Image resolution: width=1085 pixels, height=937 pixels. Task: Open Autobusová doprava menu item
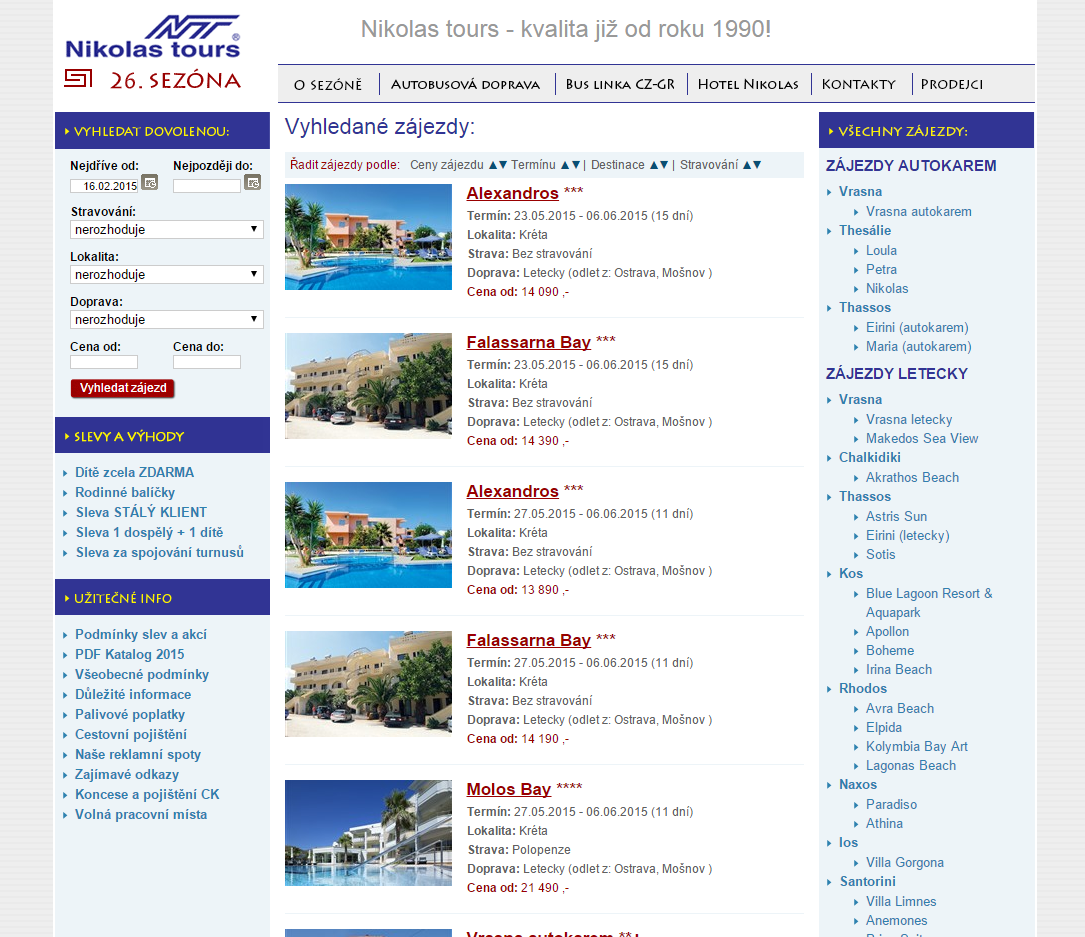pos(465,84)
